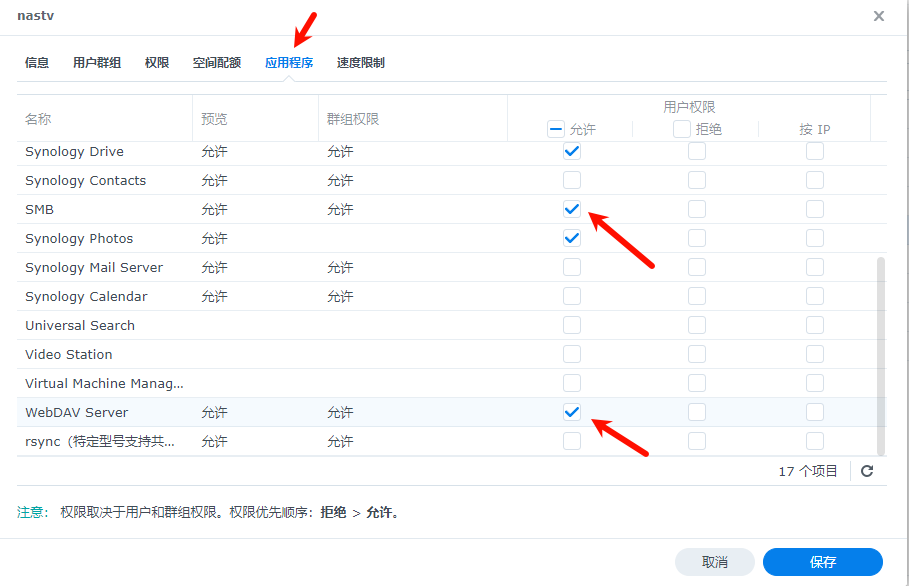Viewport: 909px width, 586px height.
Task: Go to the 权限 tab
Action: click(x=157, y=63)
